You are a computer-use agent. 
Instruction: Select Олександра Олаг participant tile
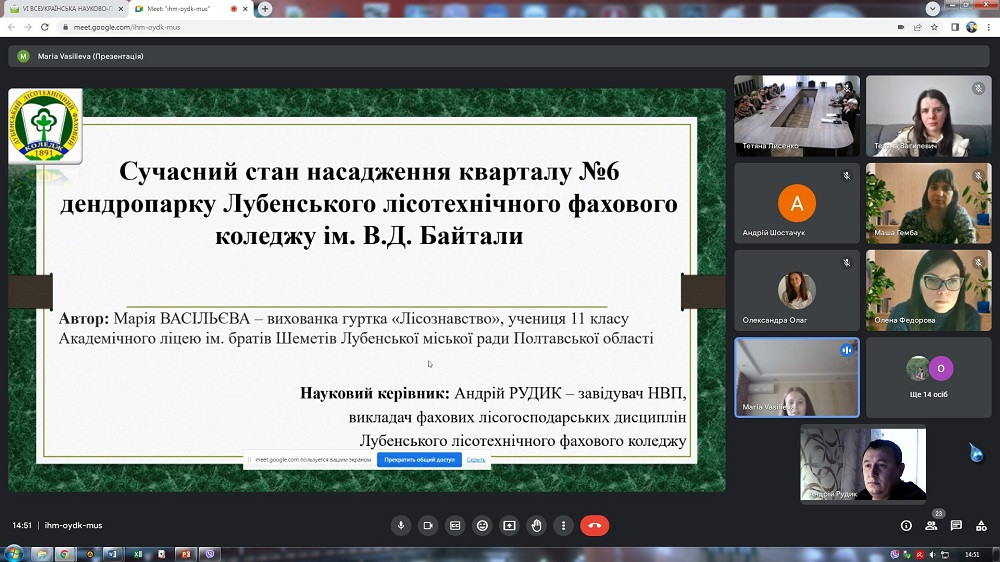[x=797, y=290]
